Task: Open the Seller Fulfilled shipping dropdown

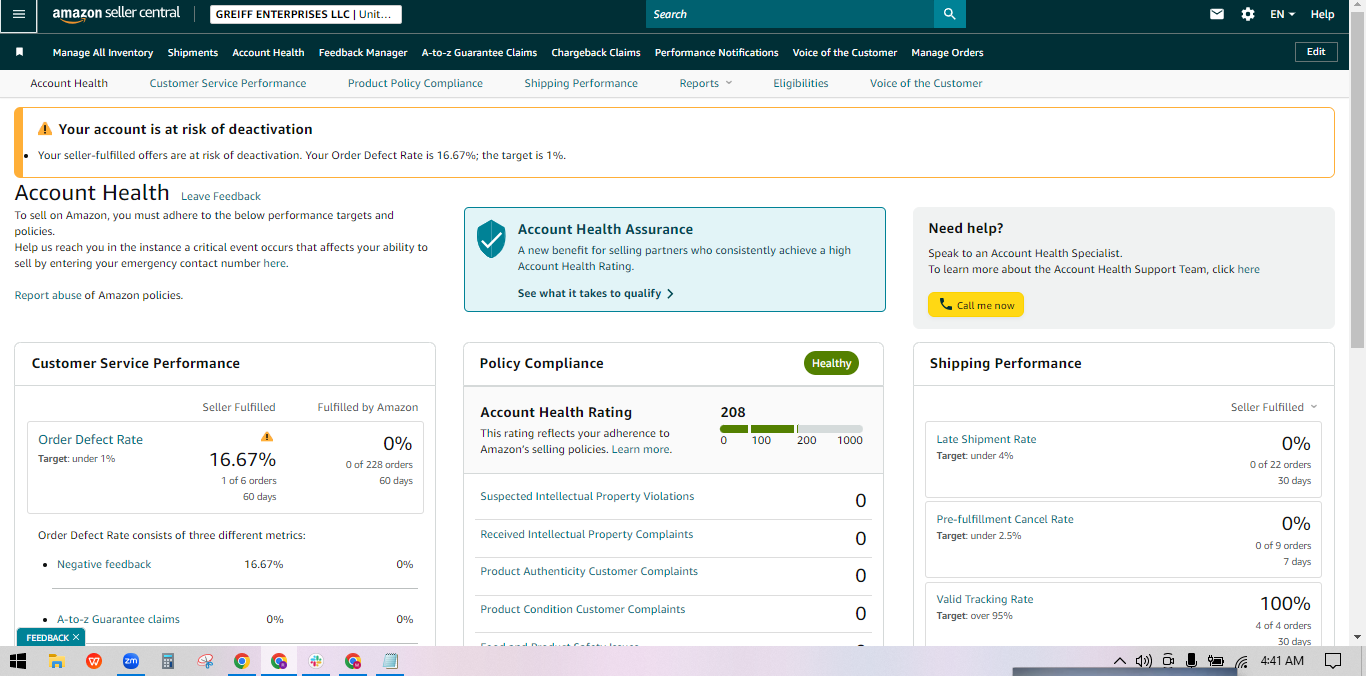Action: (x=1274, y=407)
